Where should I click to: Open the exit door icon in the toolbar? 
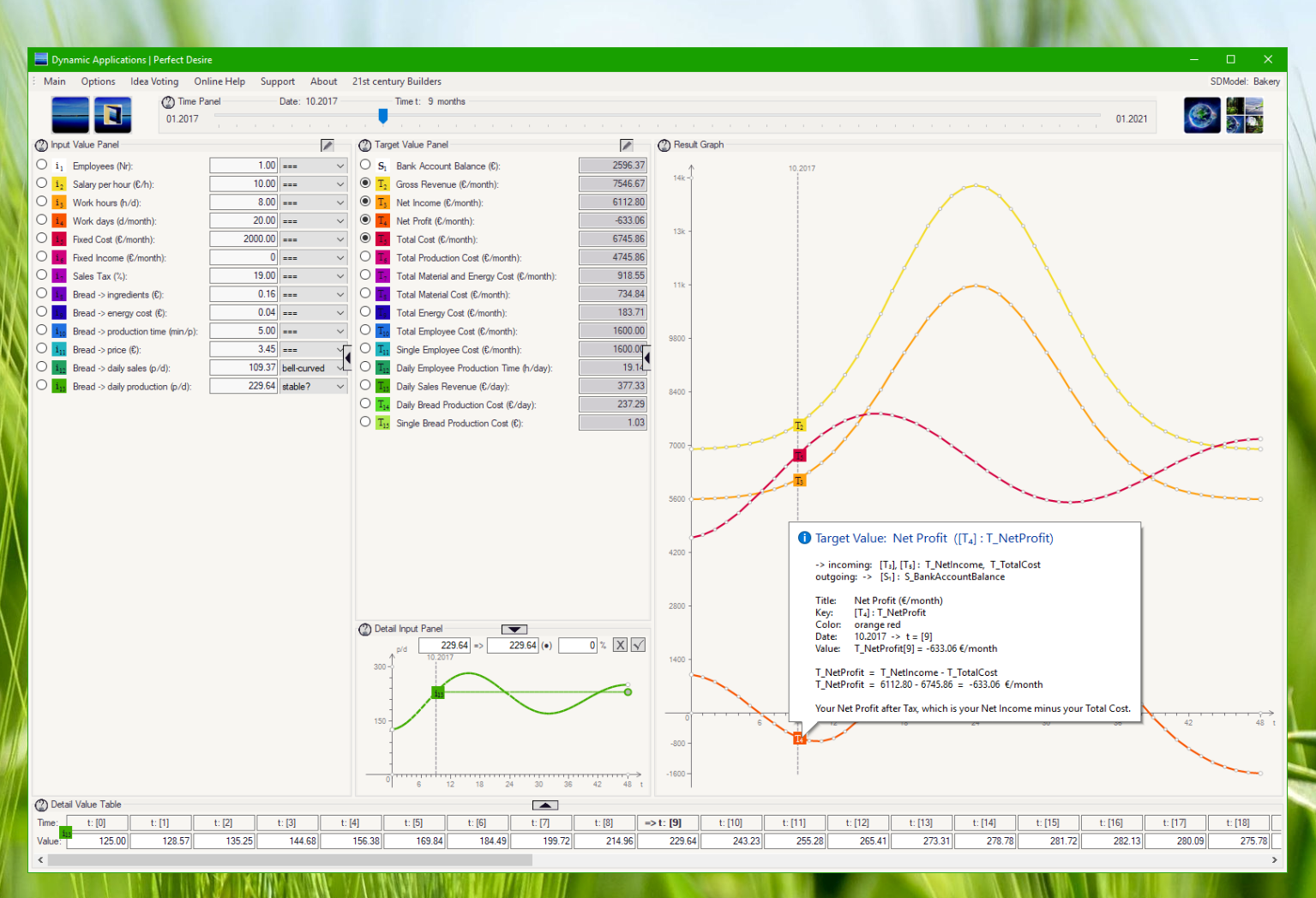point(112,114)
